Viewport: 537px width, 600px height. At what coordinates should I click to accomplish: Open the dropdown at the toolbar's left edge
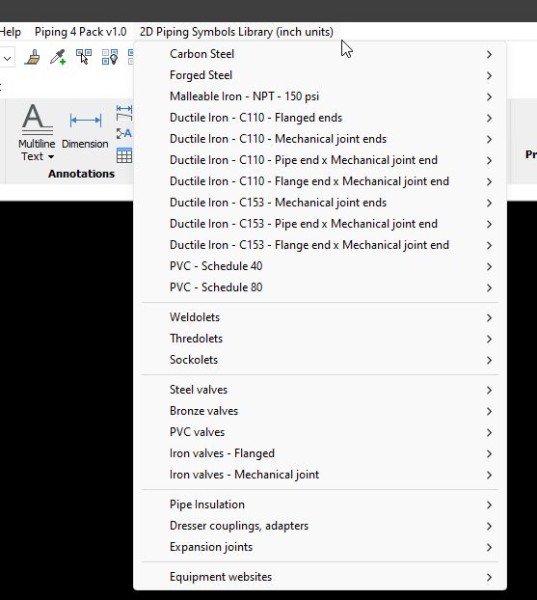(x=8, y=59)
